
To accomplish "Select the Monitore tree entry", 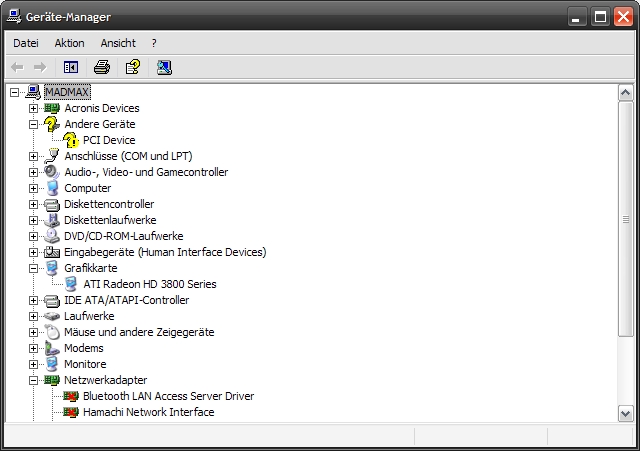I will (x=85, y=364).
